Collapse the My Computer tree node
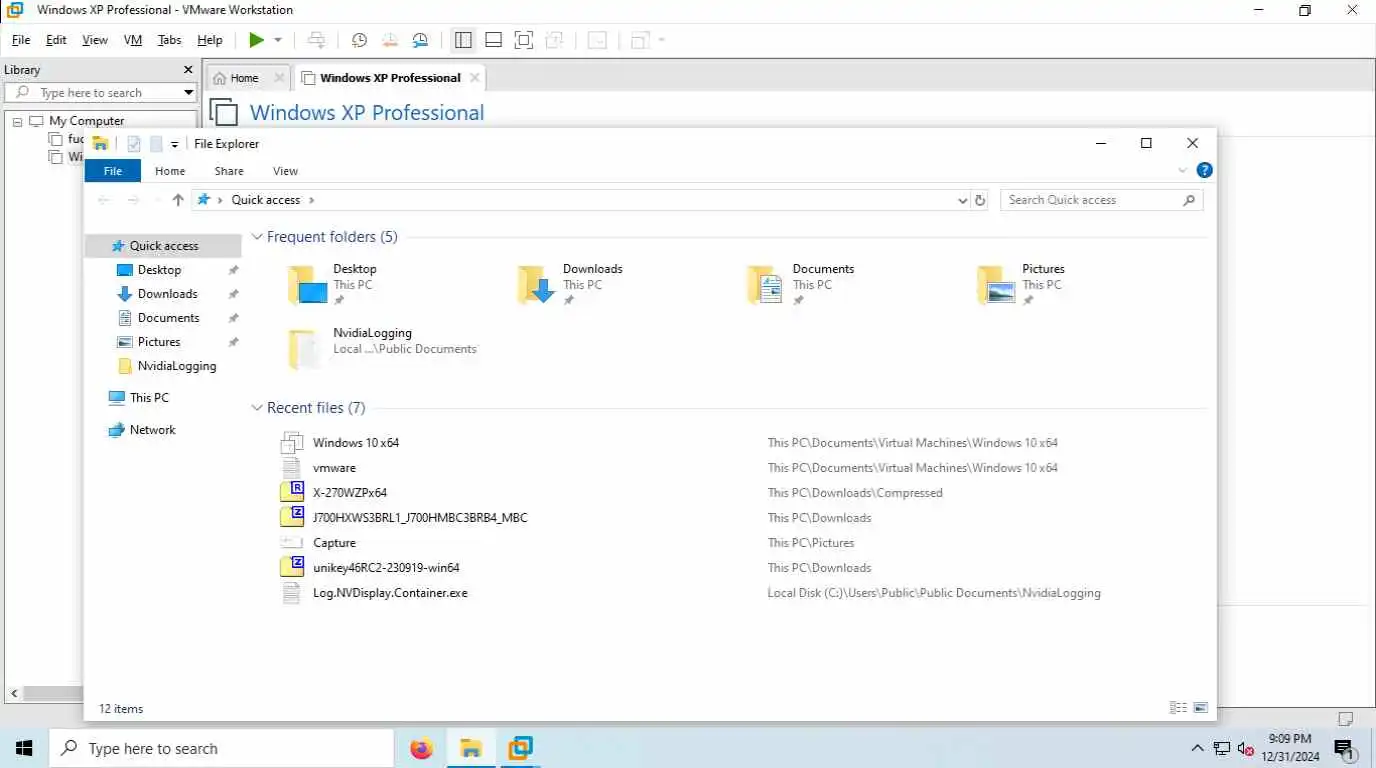 [x=18, y=121]
